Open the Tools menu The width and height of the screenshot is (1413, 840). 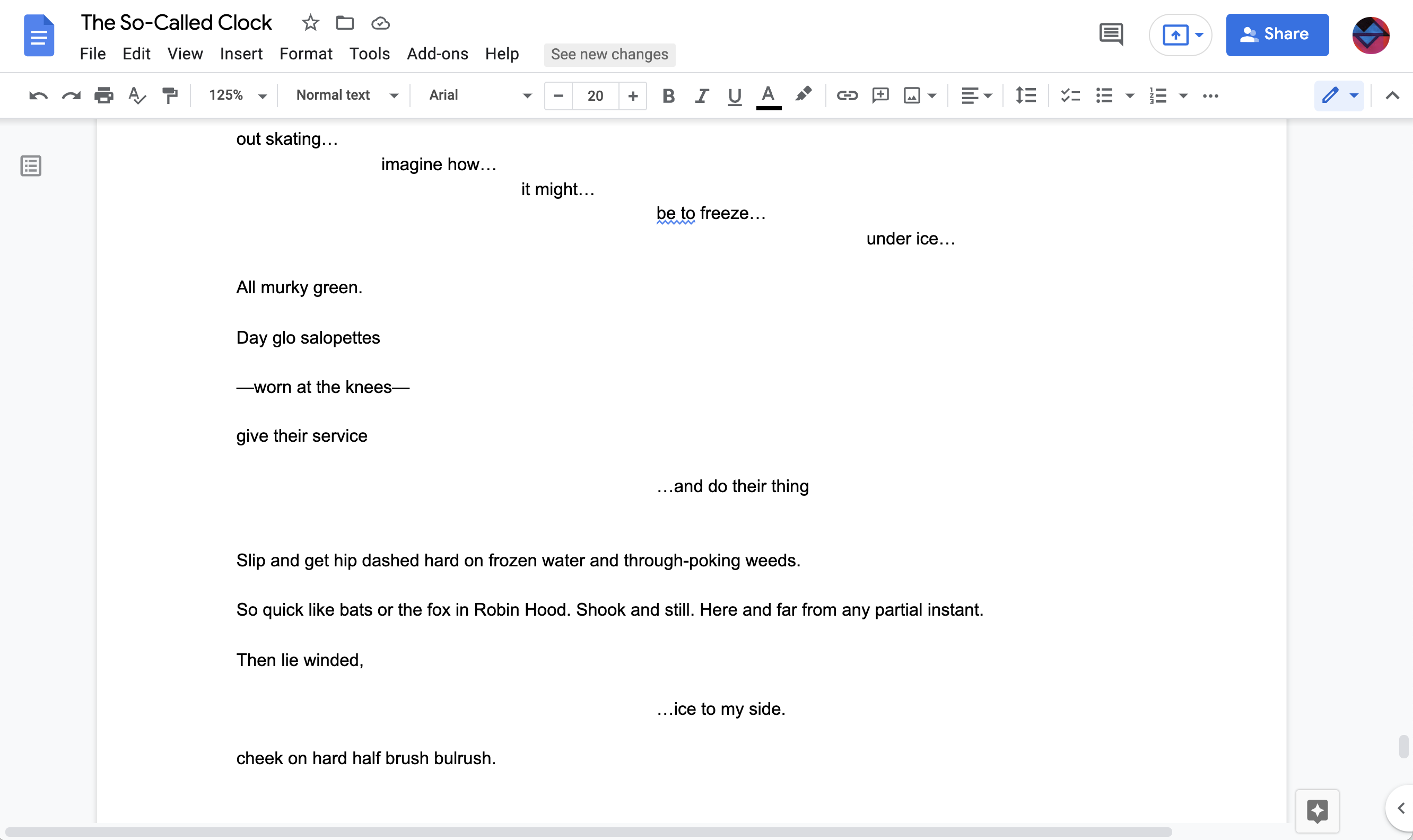click(x=370, y=54)
